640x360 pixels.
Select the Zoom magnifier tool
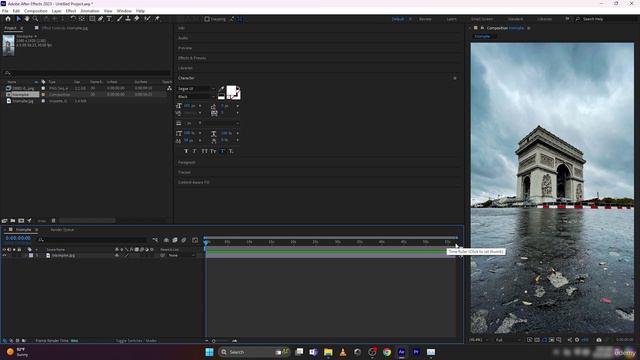(36, 19)
